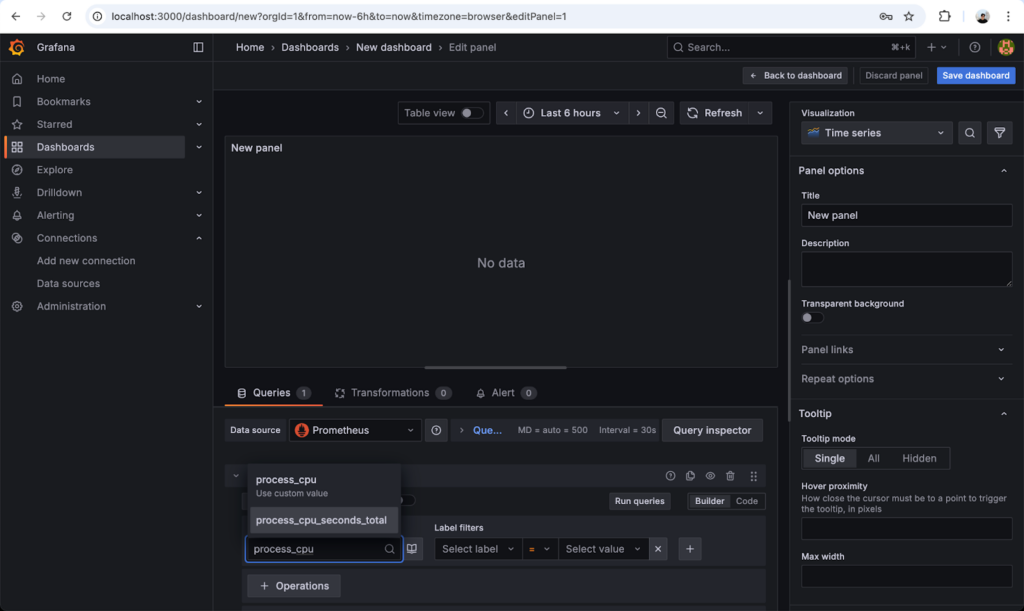Image resolution: width=1024 pixels, height=611 pixels.
Task: Open the data source help icon
Action: point(436,430)
